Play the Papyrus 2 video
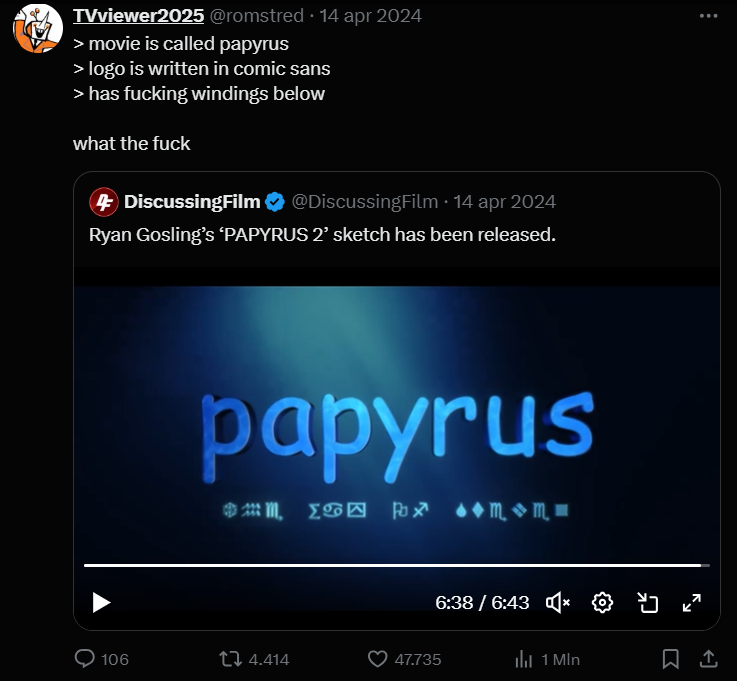The image size is (737, 681). [101, 603]
